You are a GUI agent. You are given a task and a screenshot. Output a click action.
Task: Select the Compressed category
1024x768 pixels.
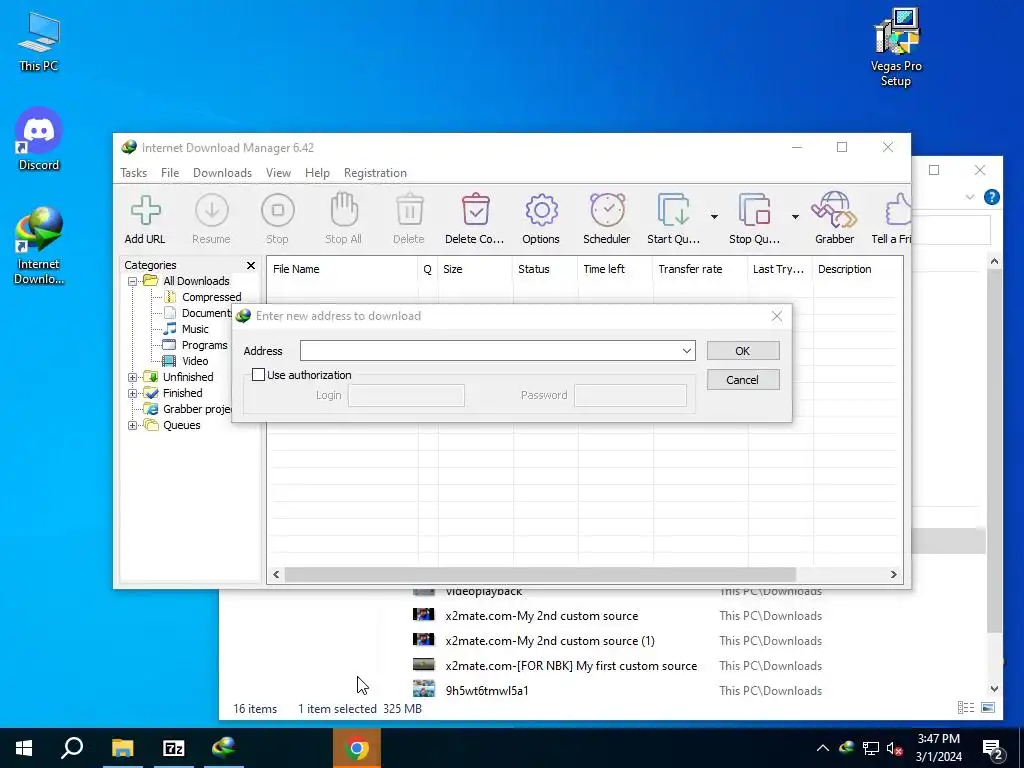tap(212, 297)
